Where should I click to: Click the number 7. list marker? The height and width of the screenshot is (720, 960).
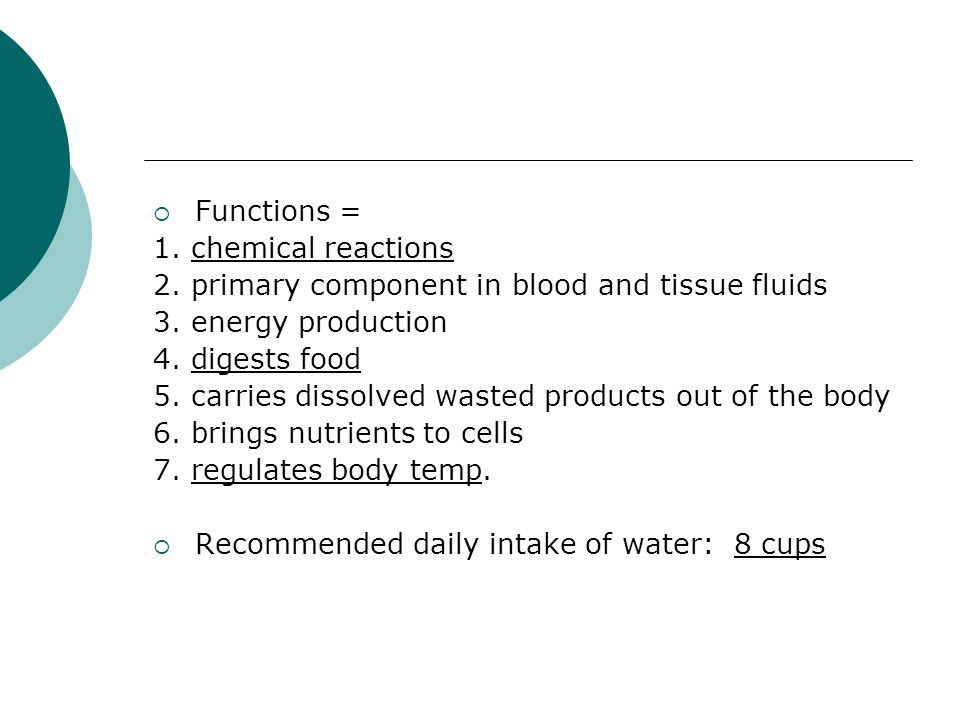tap(167, 470)
